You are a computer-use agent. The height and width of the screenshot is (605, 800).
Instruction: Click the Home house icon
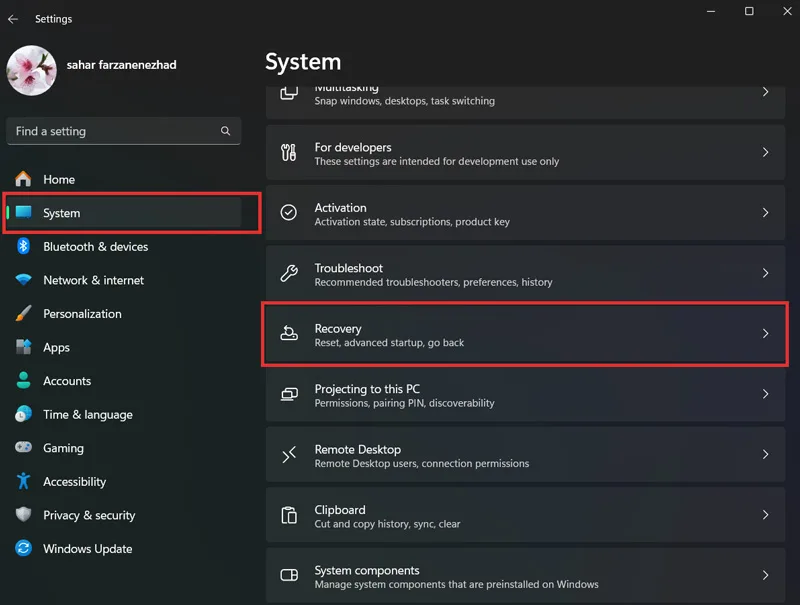23,179
